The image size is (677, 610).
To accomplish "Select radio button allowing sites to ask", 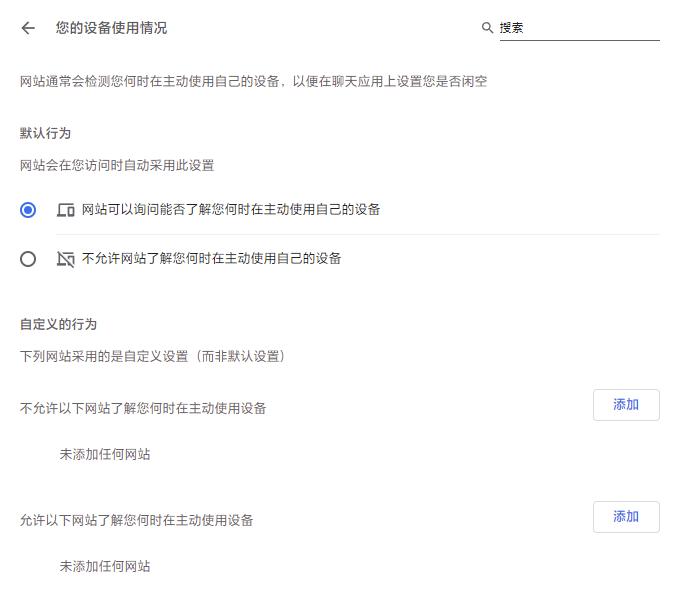I will [28, 210].
